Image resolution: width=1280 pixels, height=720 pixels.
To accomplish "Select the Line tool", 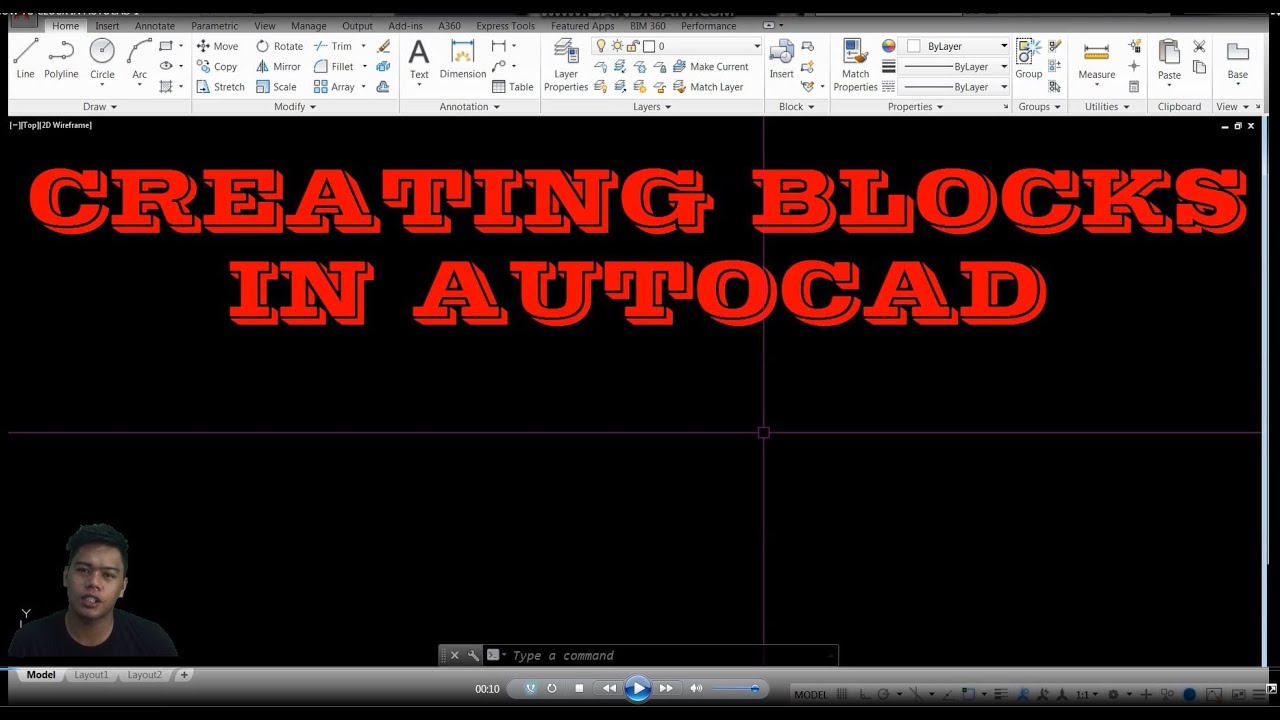I will (x=26, y=58).
